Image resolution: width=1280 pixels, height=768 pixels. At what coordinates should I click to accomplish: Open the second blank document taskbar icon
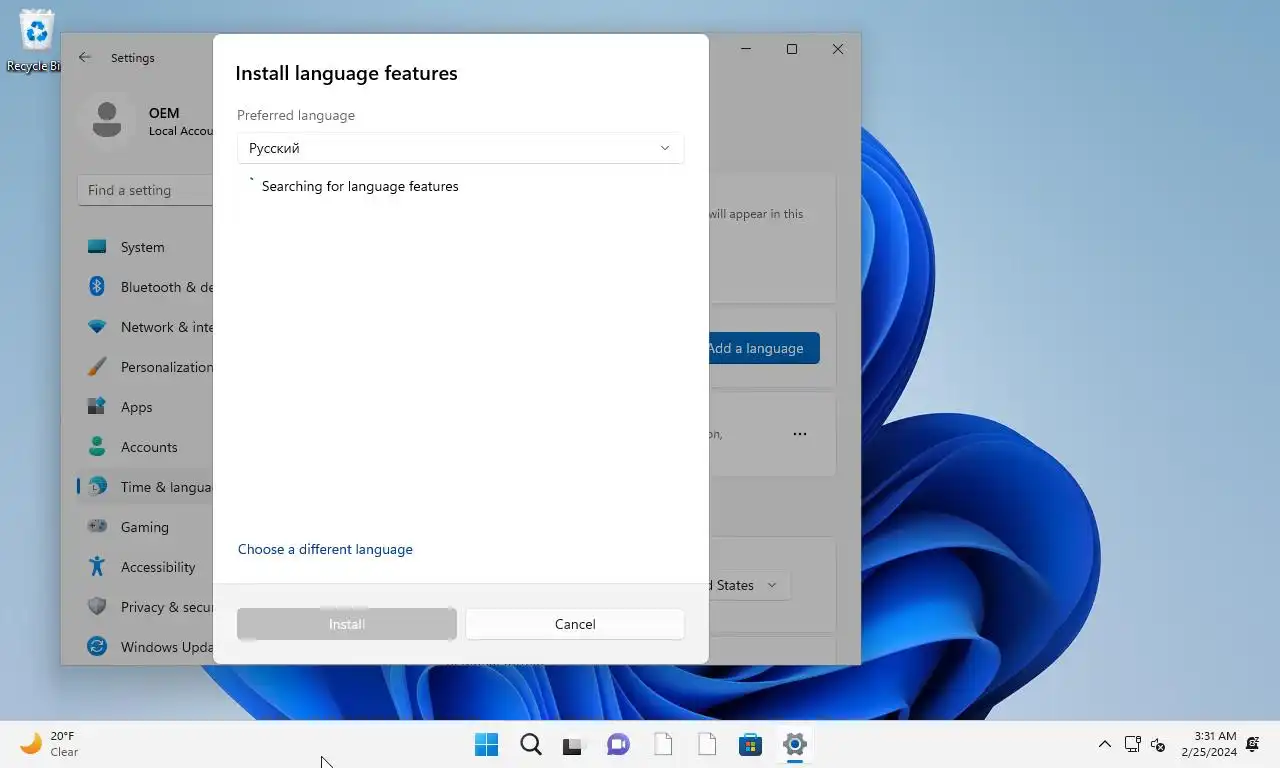point(707,744)
